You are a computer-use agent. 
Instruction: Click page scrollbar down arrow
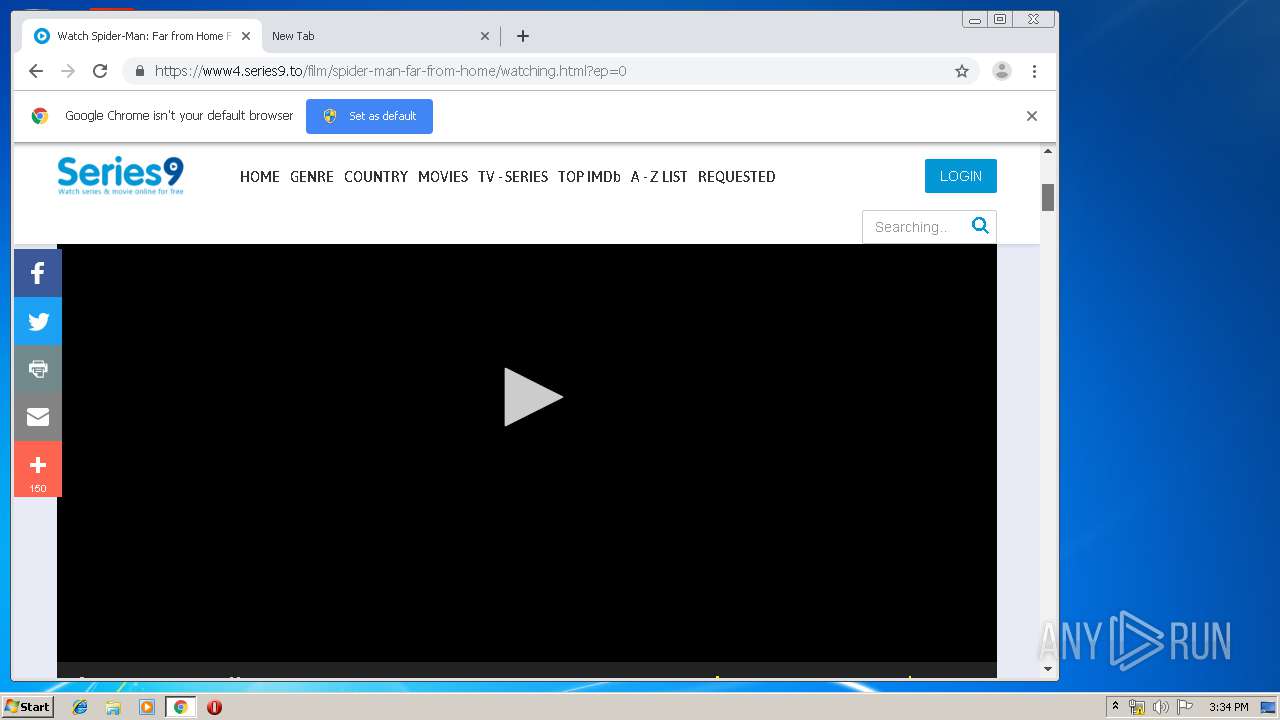tap(1048, 668)
